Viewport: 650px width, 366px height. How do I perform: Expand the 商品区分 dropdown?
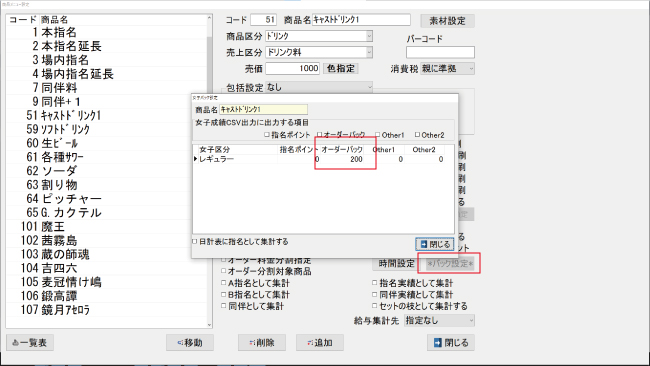pos(369,36)
